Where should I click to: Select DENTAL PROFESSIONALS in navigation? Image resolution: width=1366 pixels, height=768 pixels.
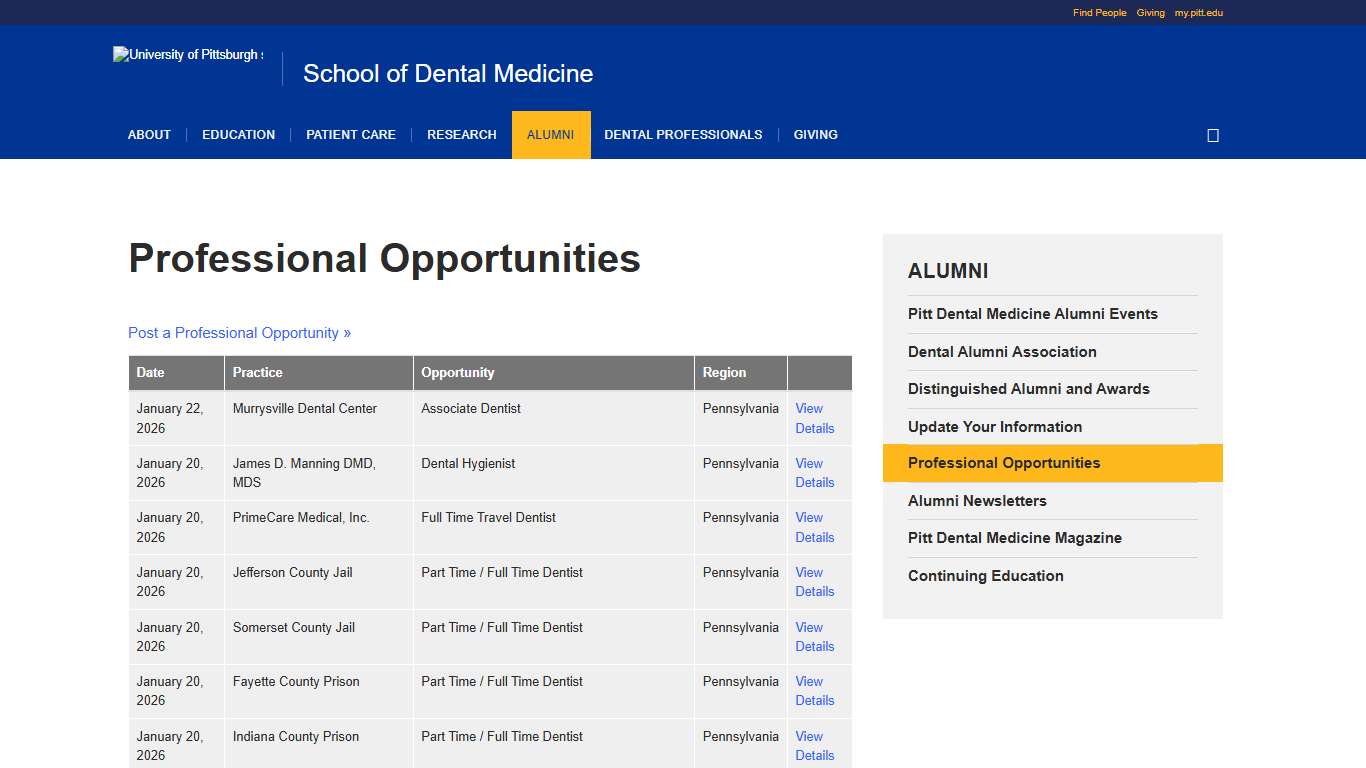click(x=683, y=134)
